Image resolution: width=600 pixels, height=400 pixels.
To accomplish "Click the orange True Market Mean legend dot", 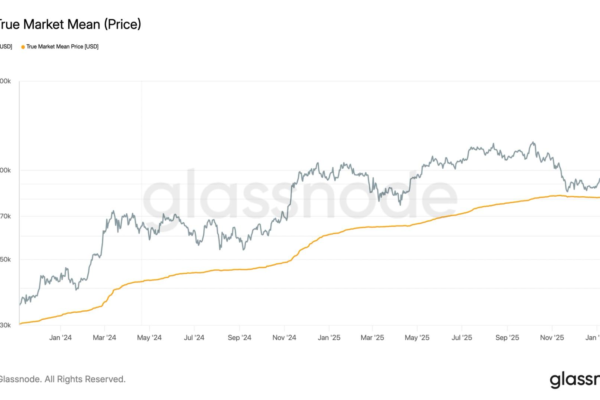I will click(x=23, y=47).
